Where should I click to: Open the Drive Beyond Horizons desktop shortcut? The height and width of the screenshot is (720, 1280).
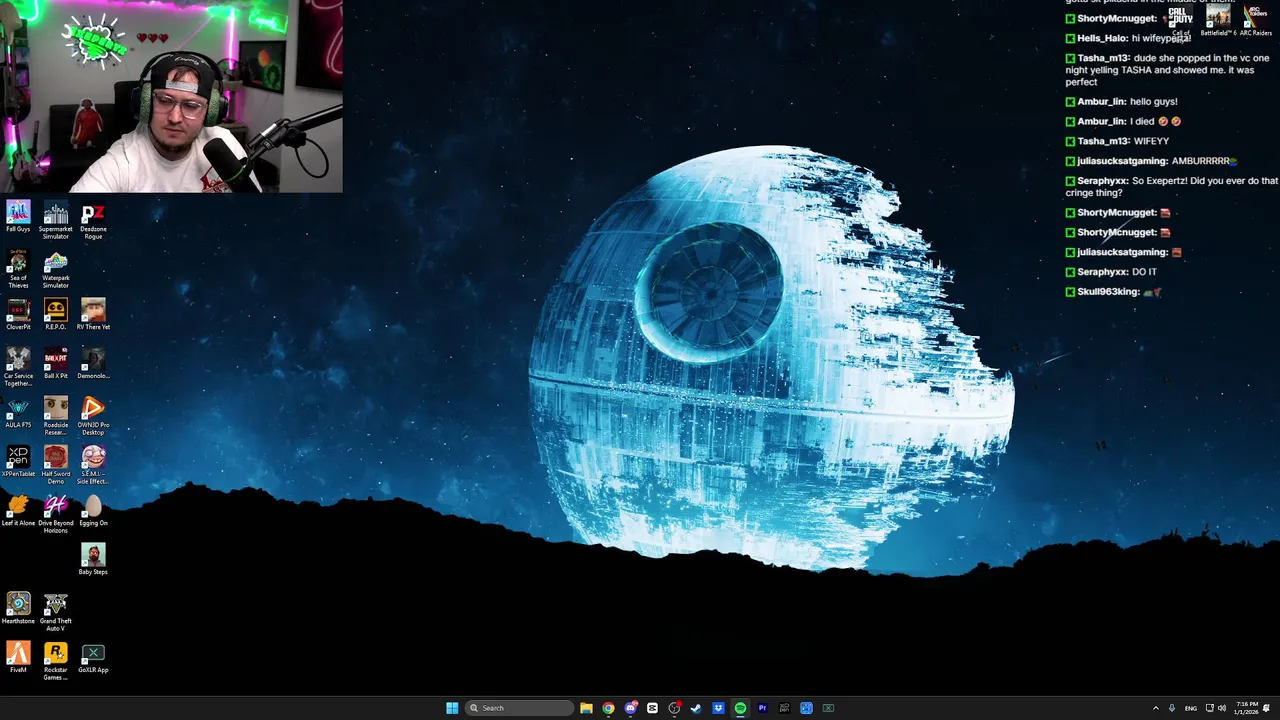pos(56,514)
